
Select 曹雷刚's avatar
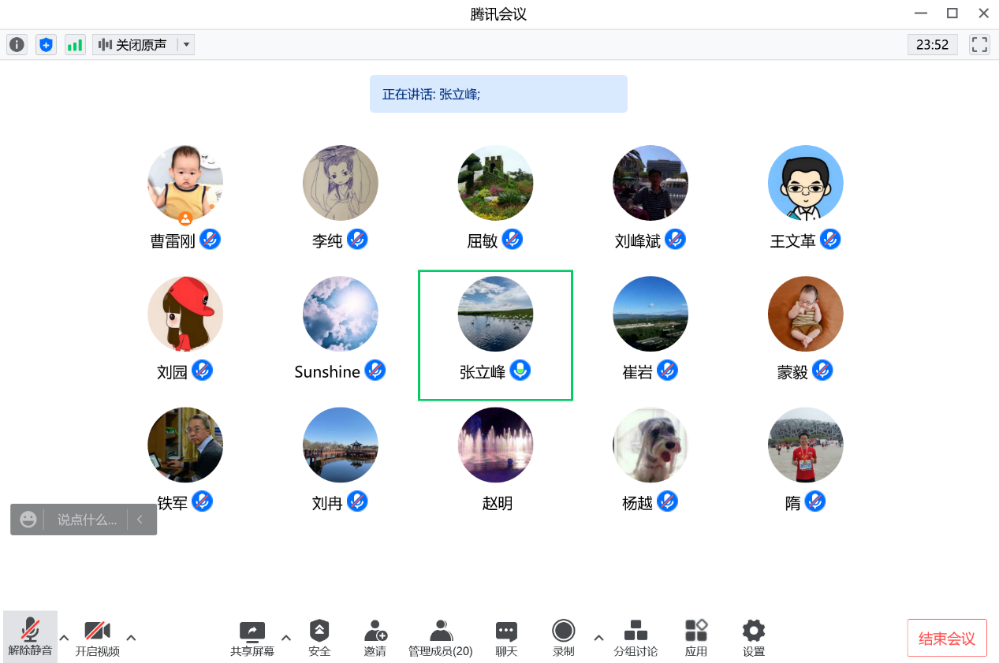click(185, 183)
